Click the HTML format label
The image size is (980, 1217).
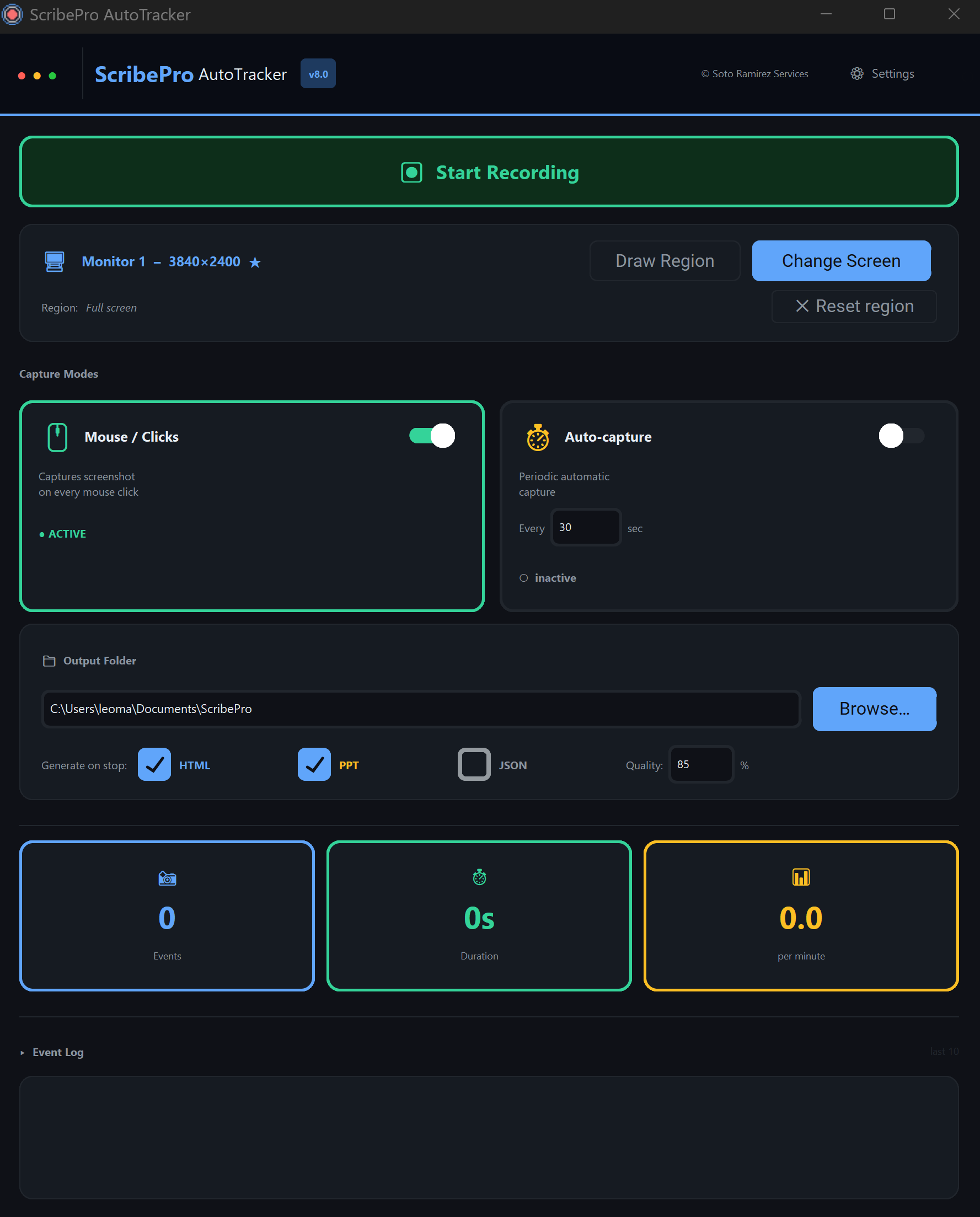click(x=195, y=765)
